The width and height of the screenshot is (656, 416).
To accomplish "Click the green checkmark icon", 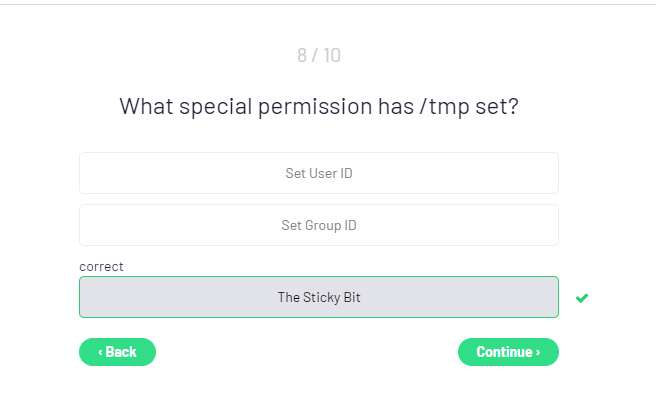I will point(582,298).
